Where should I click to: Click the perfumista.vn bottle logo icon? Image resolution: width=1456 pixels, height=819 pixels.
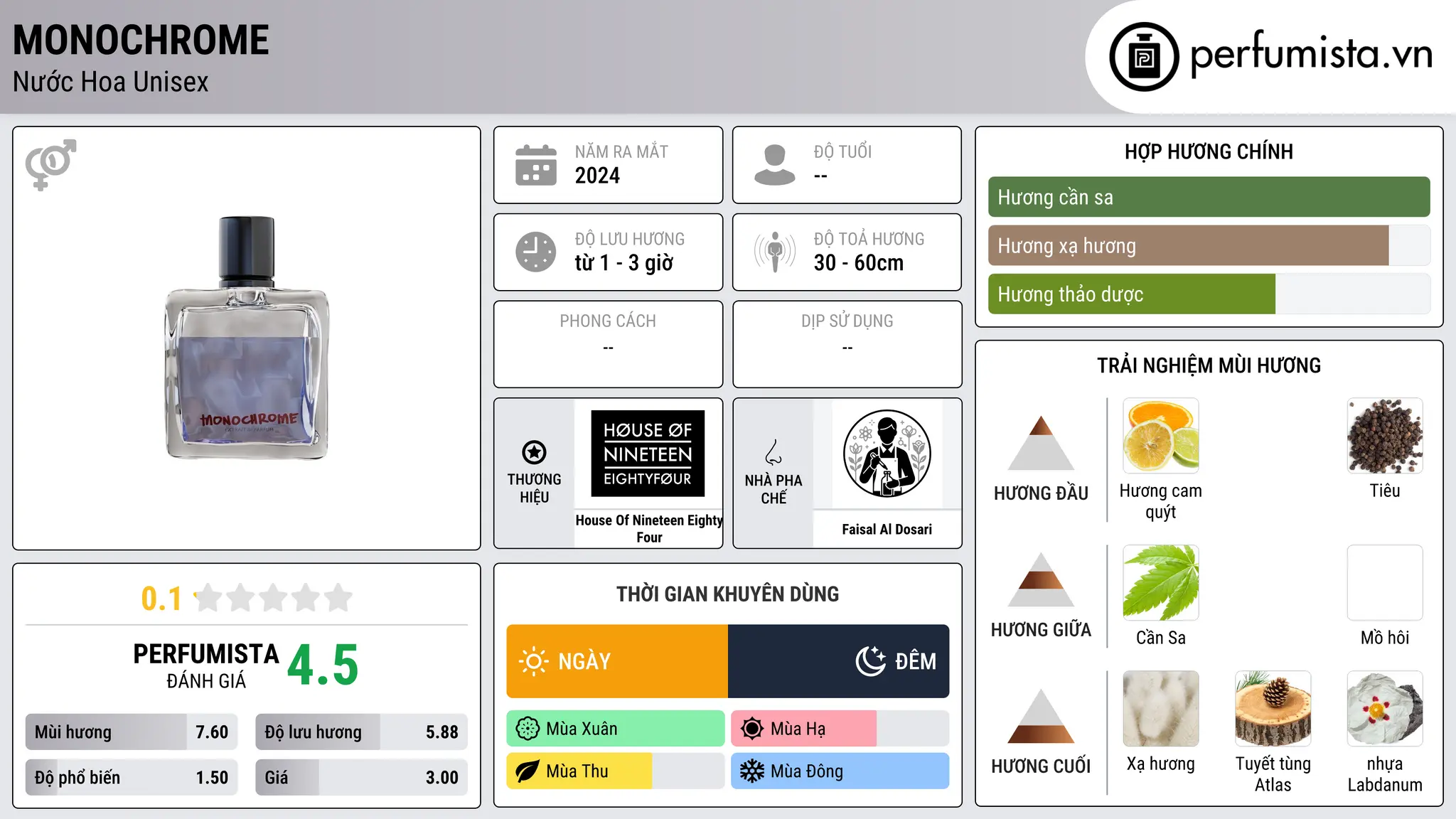[x=1144, y=57]
